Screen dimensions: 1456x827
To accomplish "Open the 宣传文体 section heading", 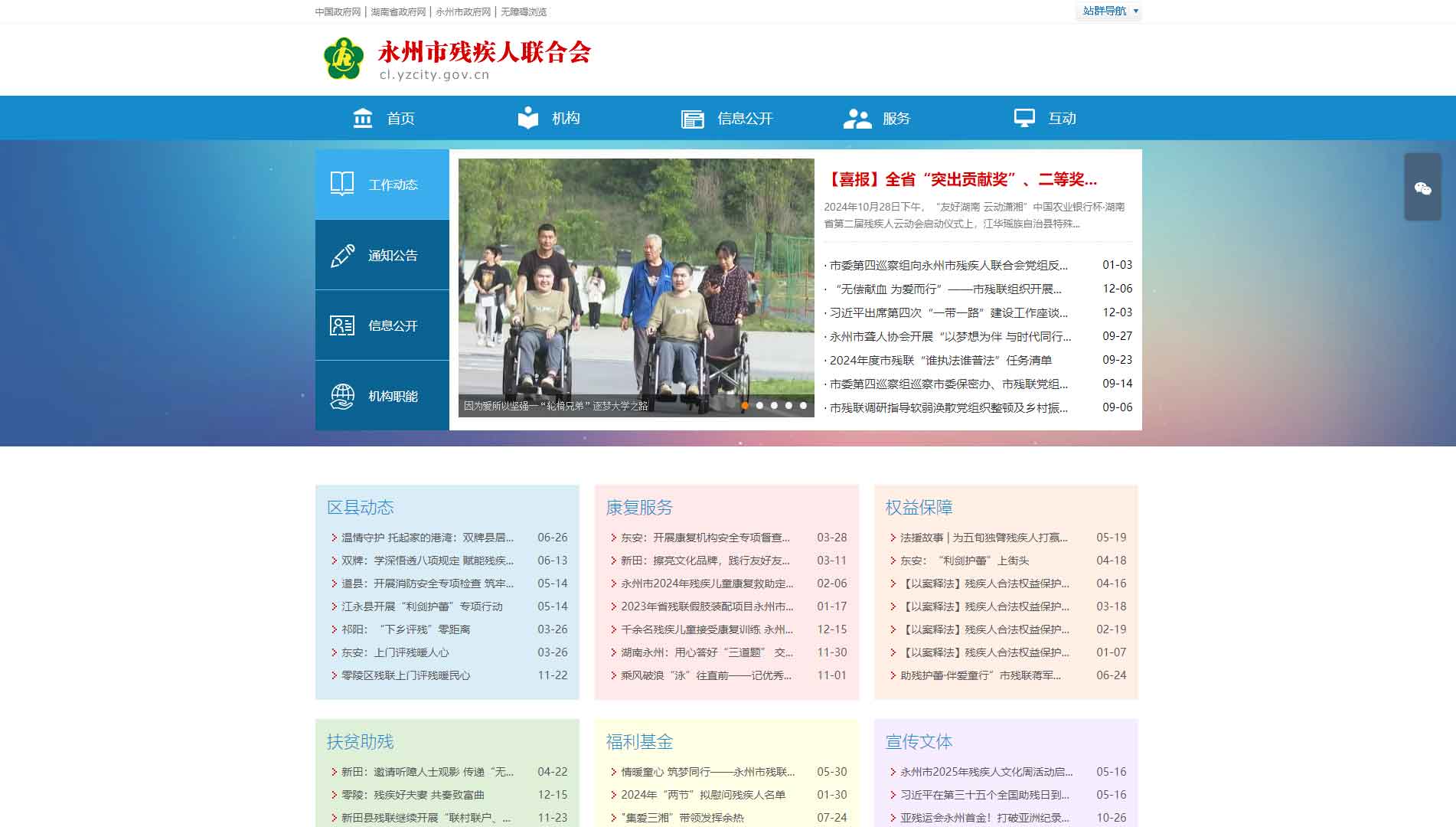I will point(919,741).
